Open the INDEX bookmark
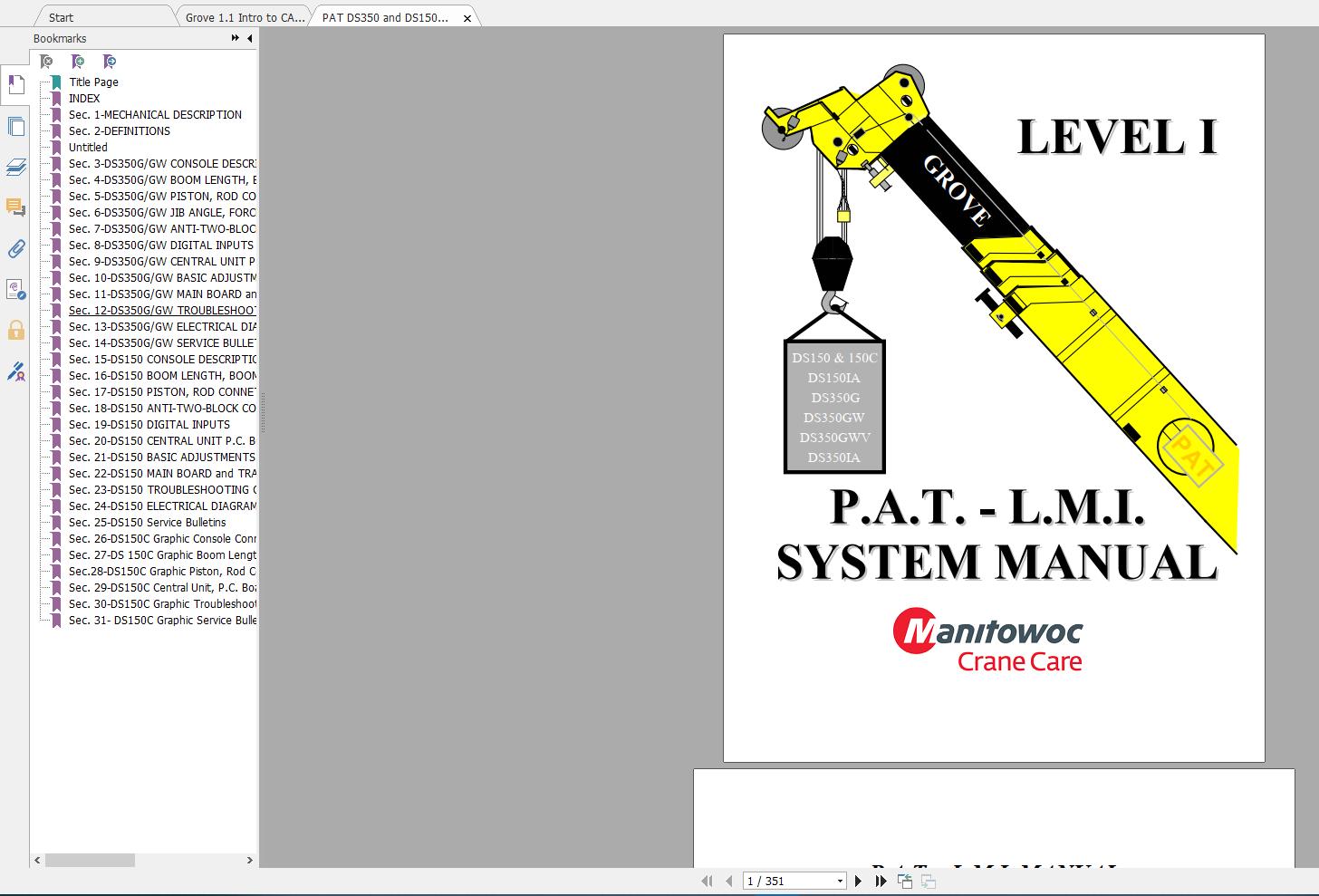The height and width of the screenshot is (896, 1319). pyautogui.click(x=84, y=98)
